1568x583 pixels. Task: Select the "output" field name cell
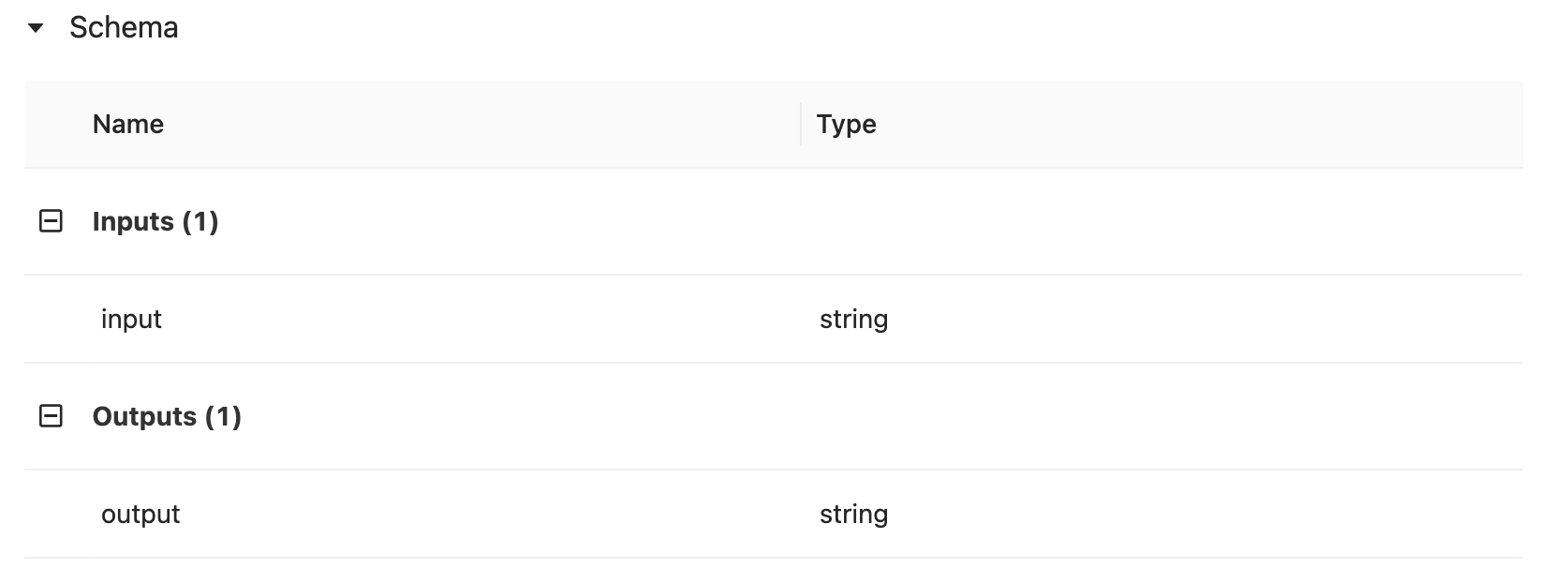tap(141, 515)
